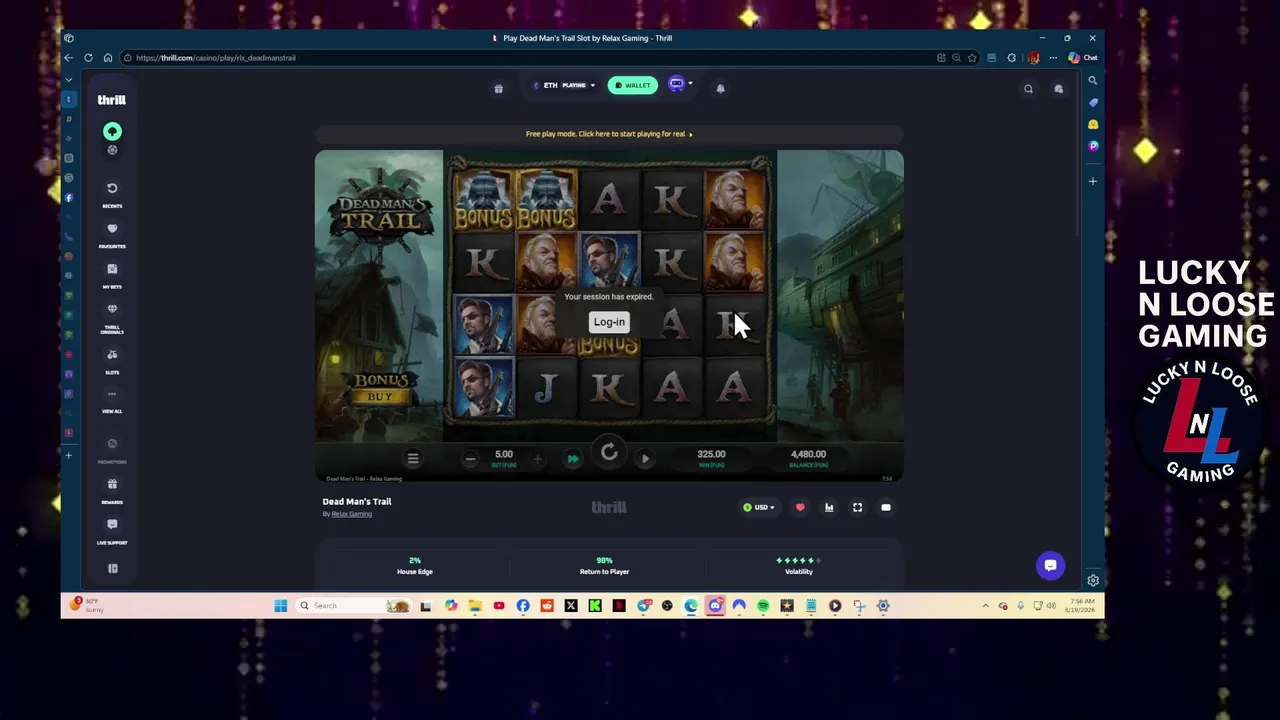Open the Slots category in the sidebar

click(x=112, y=361)
